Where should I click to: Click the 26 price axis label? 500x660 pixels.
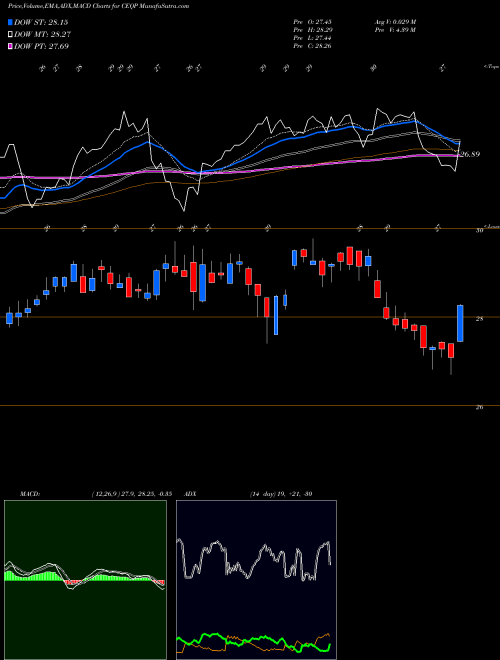pos(479,407)
